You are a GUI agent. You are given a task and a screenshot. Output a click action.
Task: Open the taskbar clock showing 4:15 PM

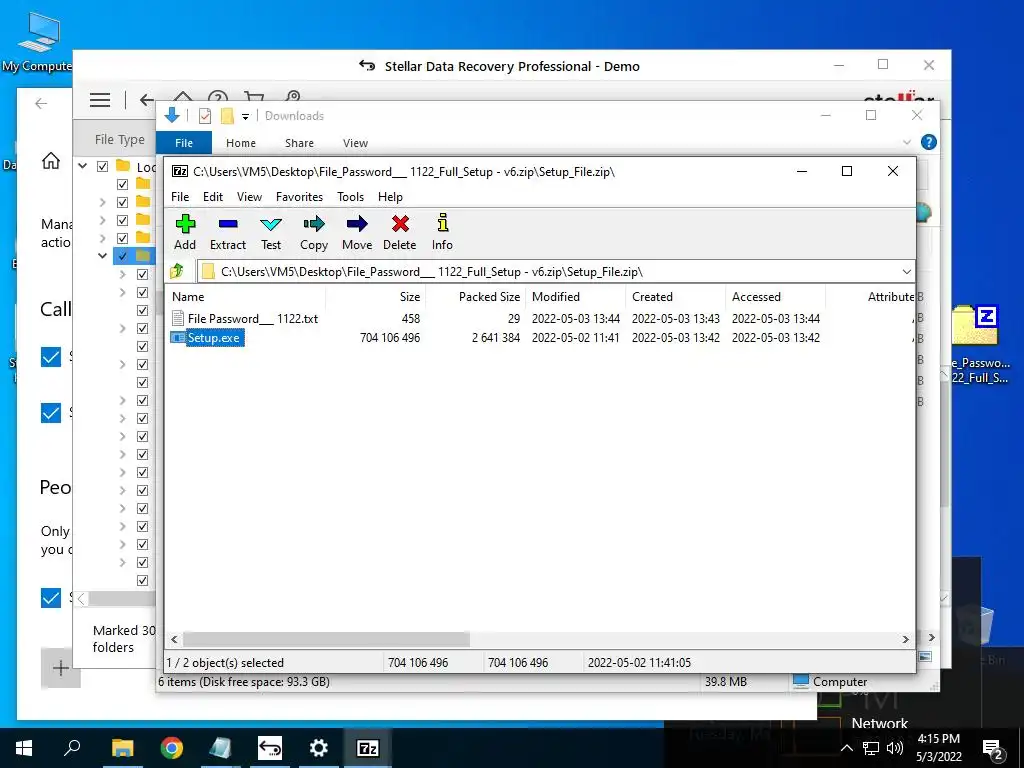(x=938, y=748)
